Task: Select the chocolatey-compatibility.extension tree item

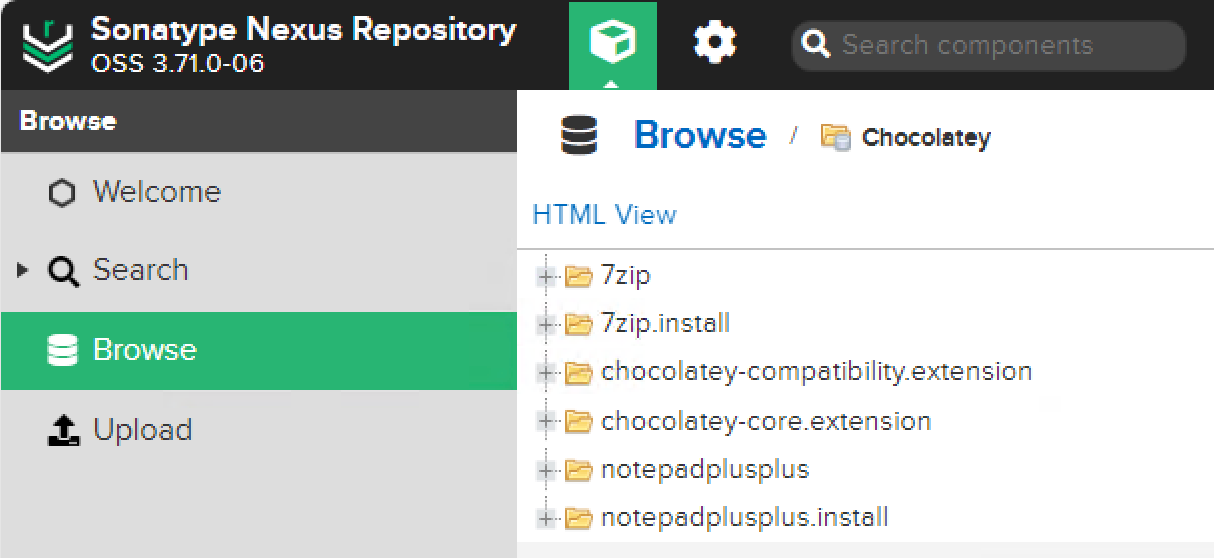Action: [816, 372]
